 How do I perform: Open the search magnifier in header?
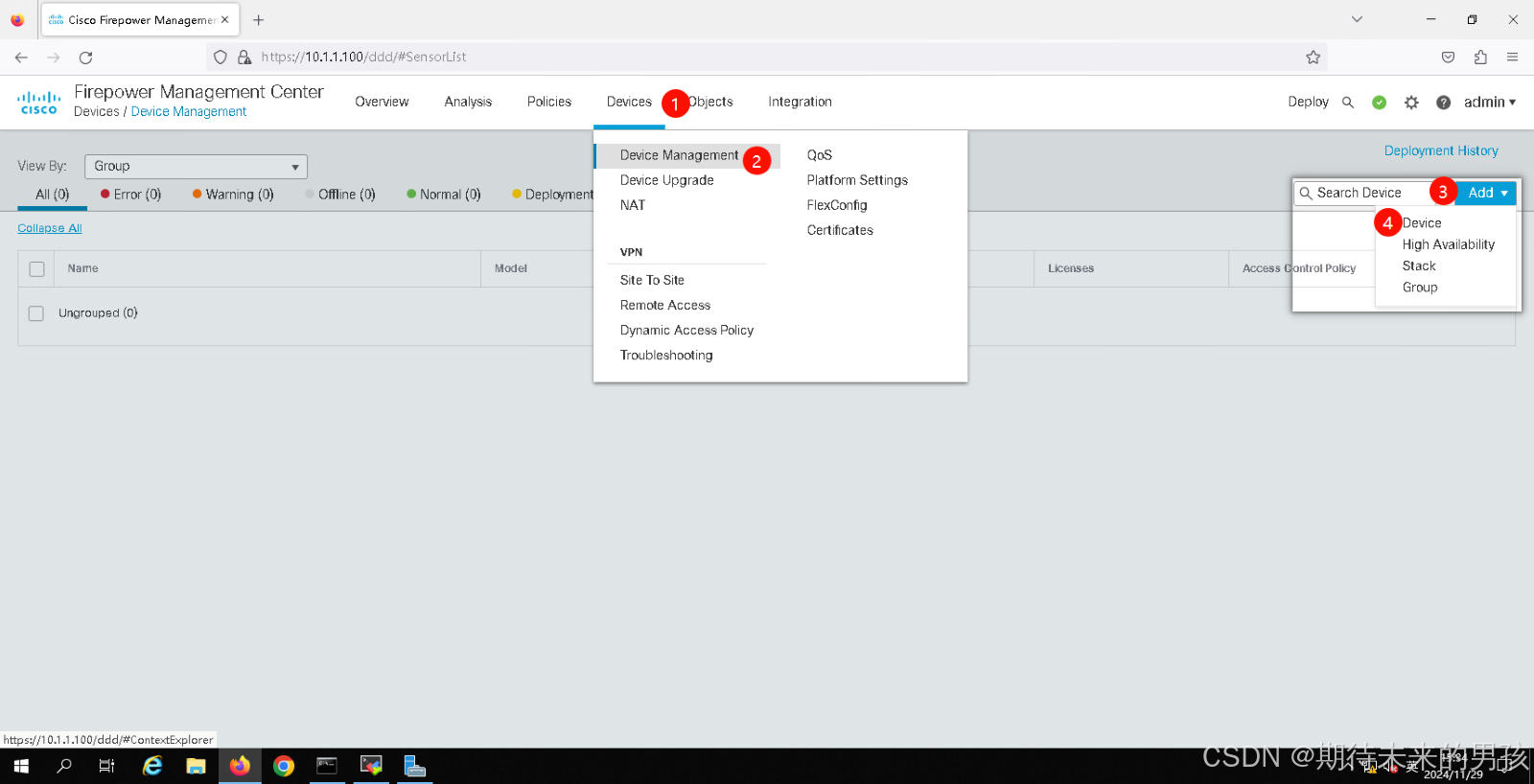[x=1348, y=103]
